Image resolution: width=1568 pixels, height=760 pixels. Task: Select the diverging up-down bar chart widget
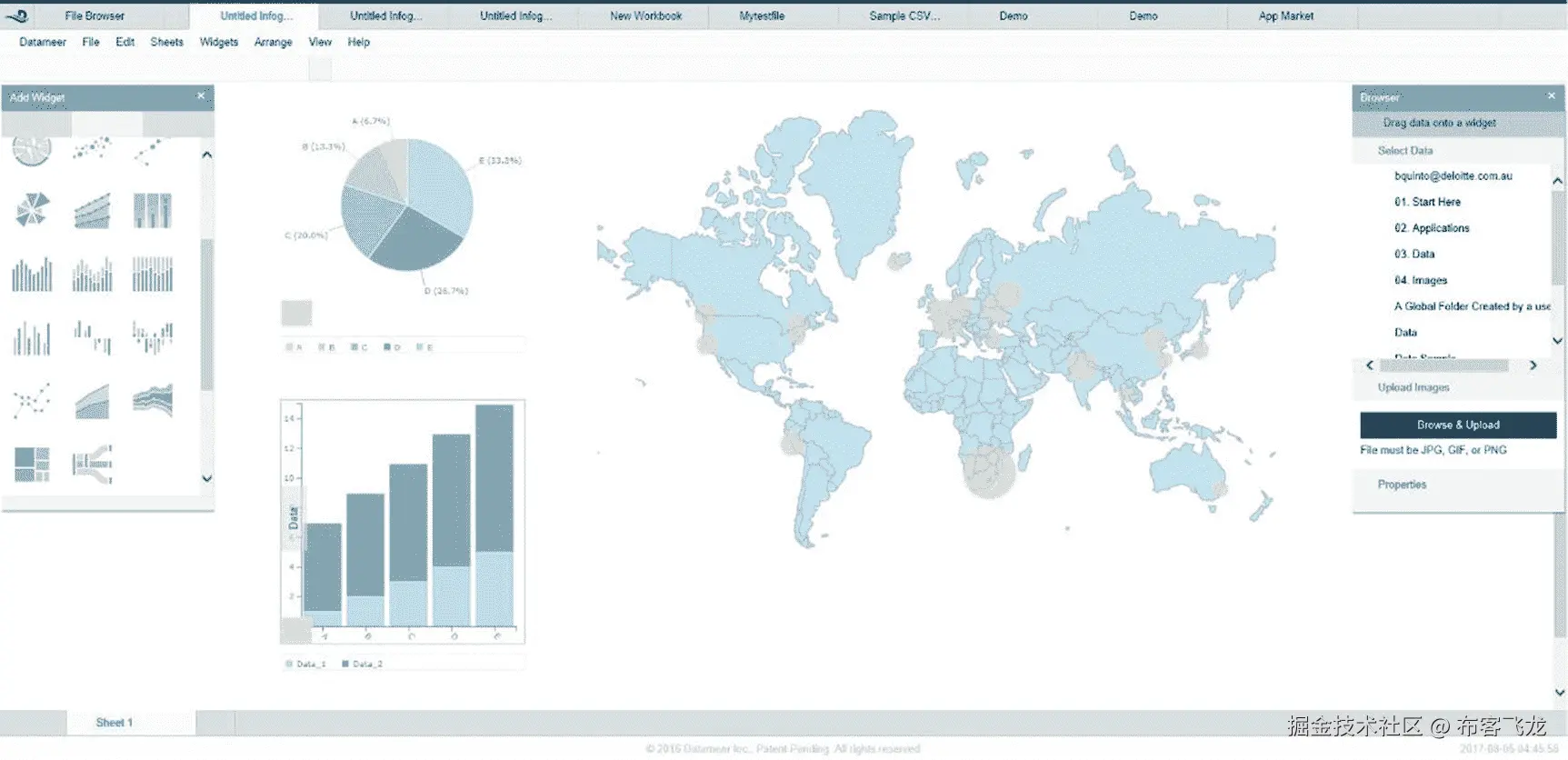click(x=152, y=337)
